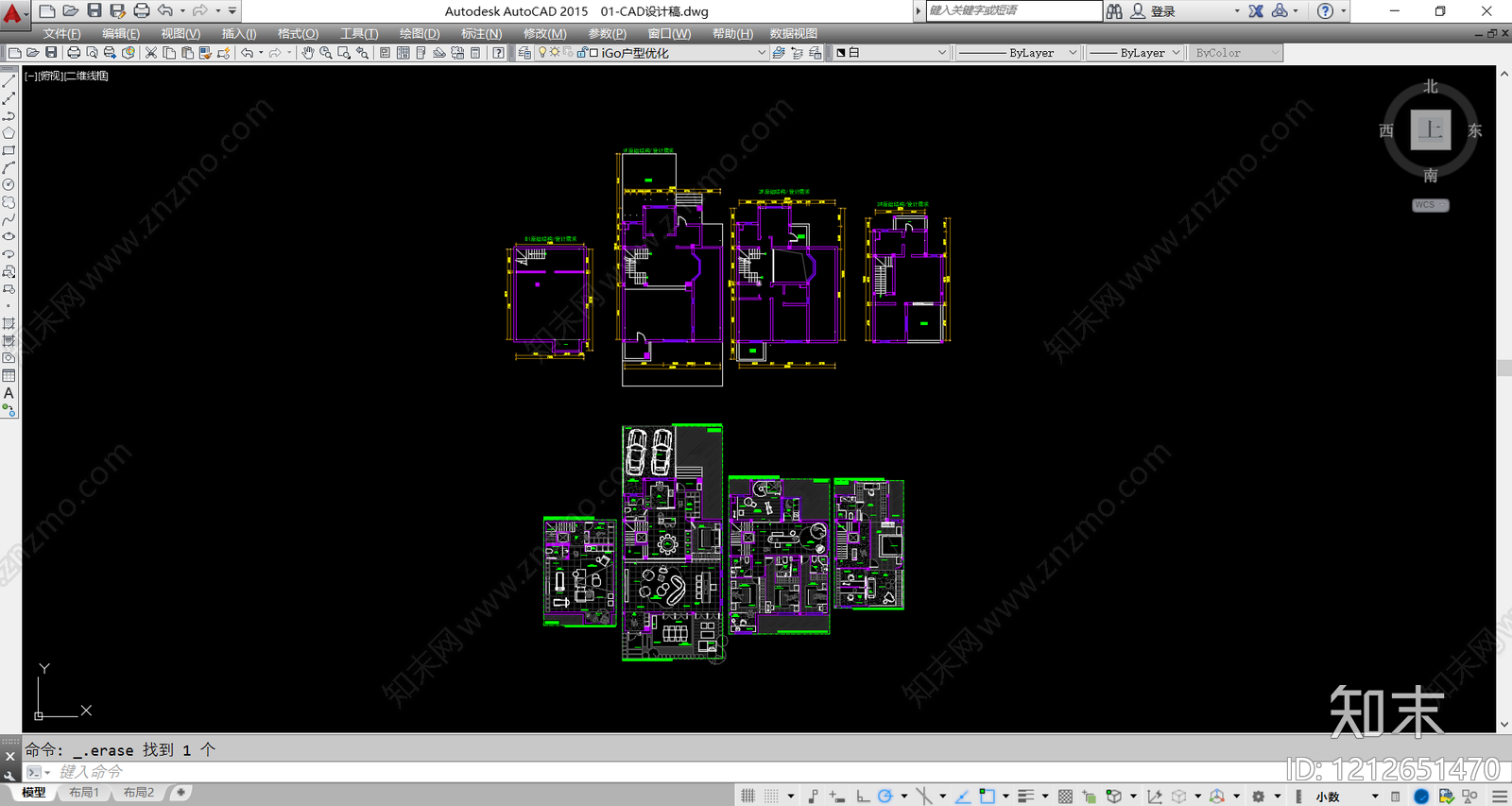Viewport: 1512px width, 806px height.
Task: Toggle the grid display in status bar
Action: (x=748, y=797)
